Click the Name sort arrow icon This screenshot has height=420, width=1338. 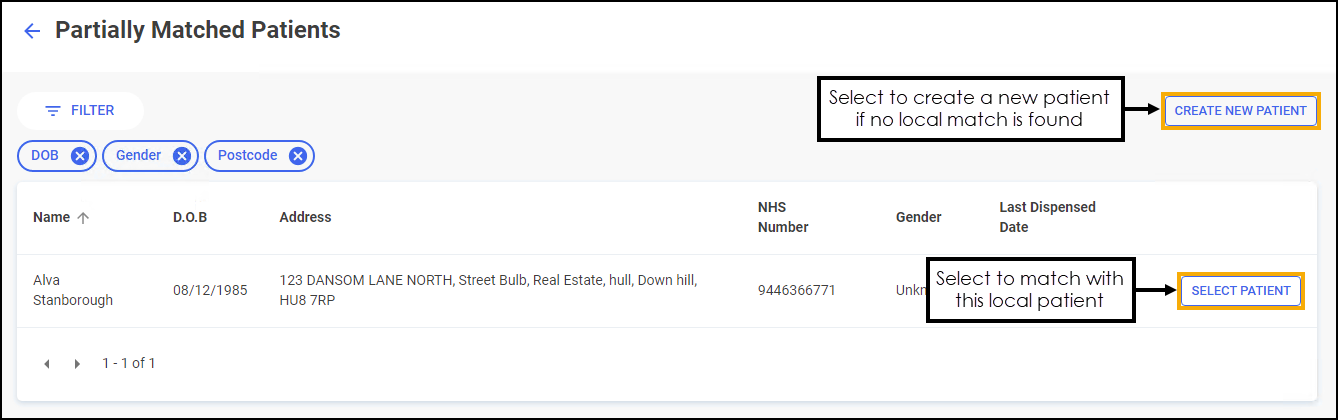point(83,218)
